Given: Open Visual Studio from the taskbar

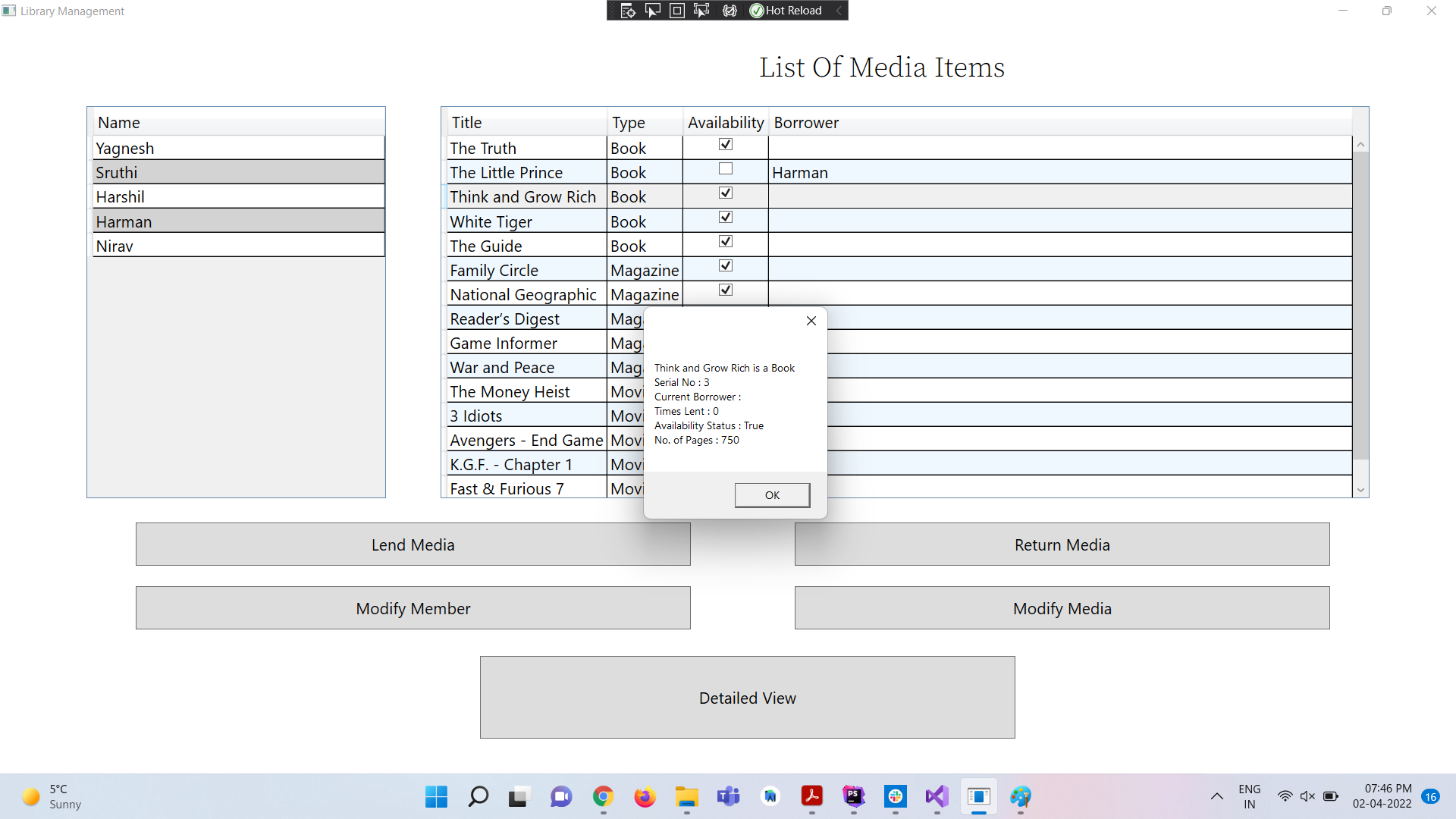Looking at the screenshot, I should tap(936, 797).
